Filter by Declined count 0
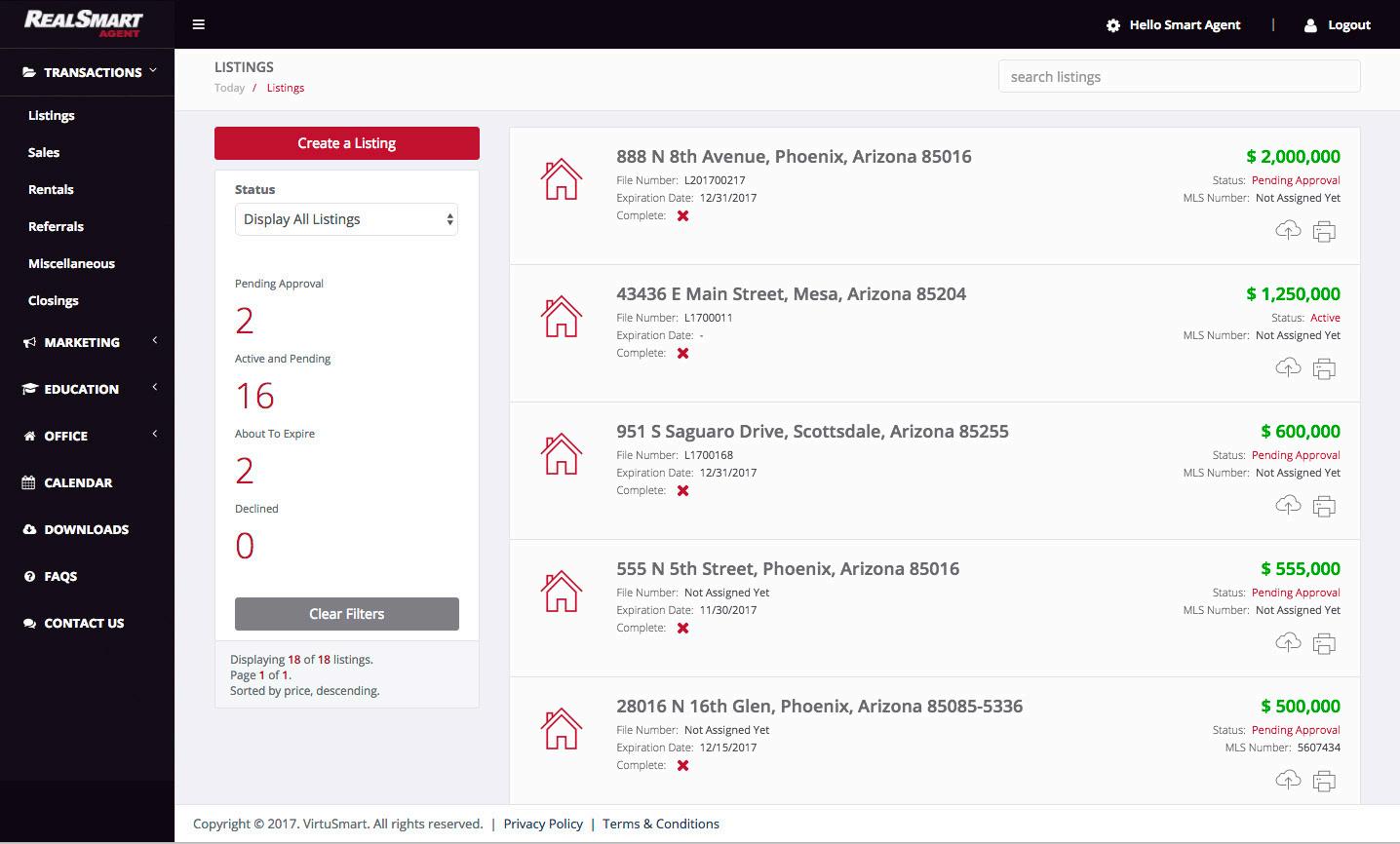Screen dimensions: 1400x844 tap(245, 546)
